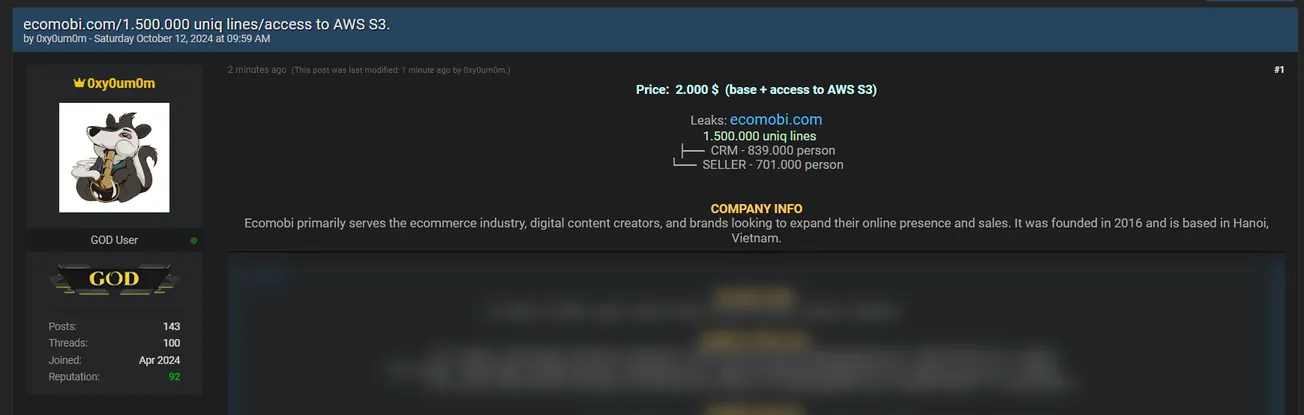View the reputation score of 92
Image resolution: width=1304 pixels, height=415 pixels.
pyautogui.click(x=174, y=377)
